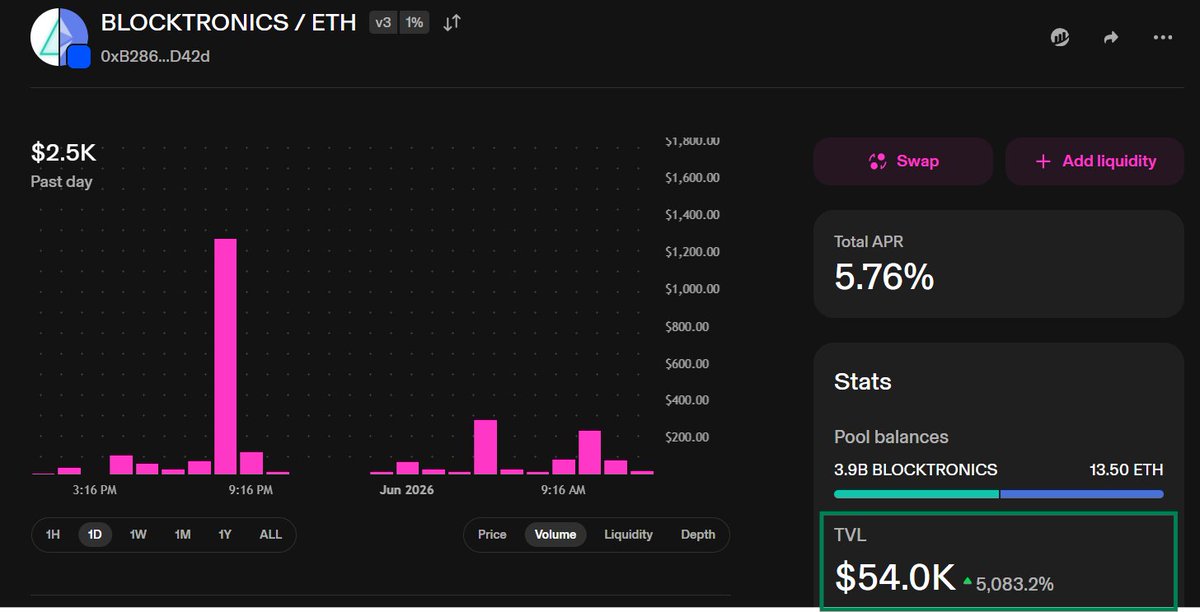Click the 9:16 PM time axis label
The height and width of the screenshot is (612, 1200).
(x=250, y=491)
